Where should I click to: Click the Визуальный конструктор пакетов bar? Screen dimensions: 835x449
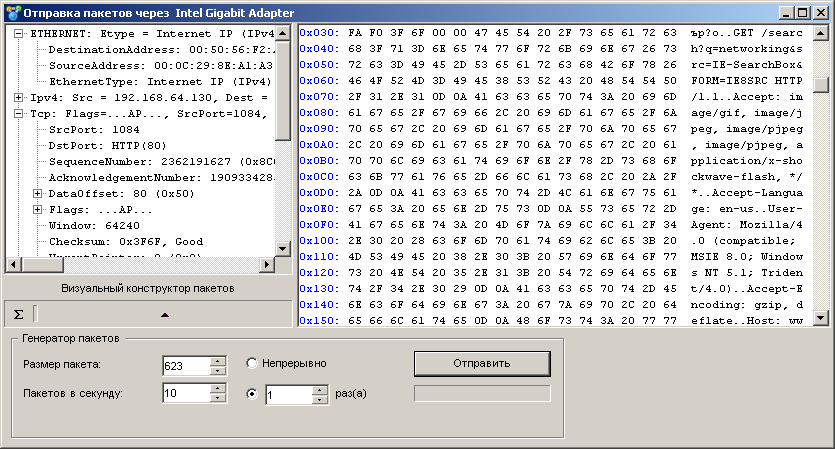point(148,289)
